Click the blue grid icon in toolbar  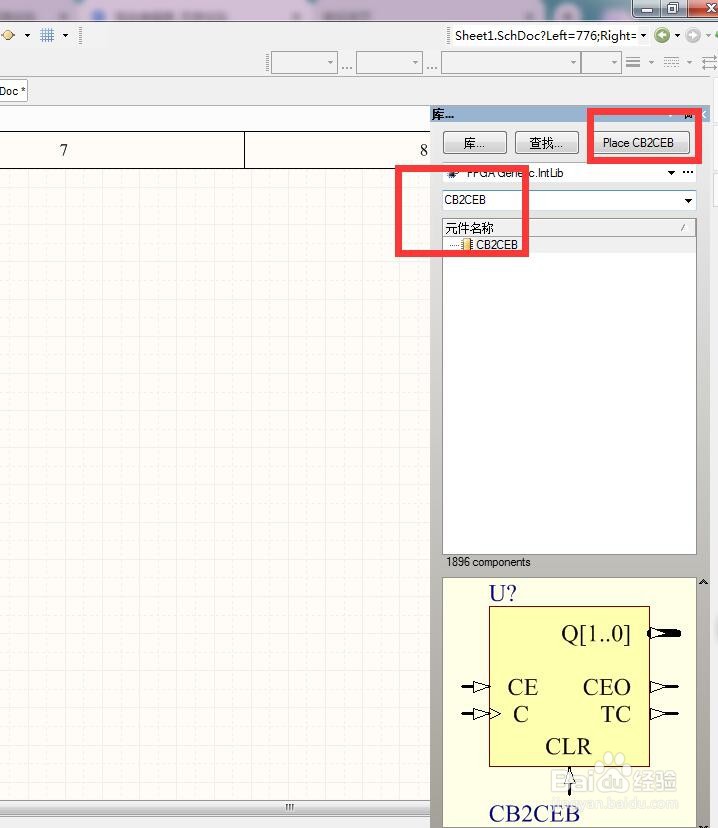pos(47,35)
